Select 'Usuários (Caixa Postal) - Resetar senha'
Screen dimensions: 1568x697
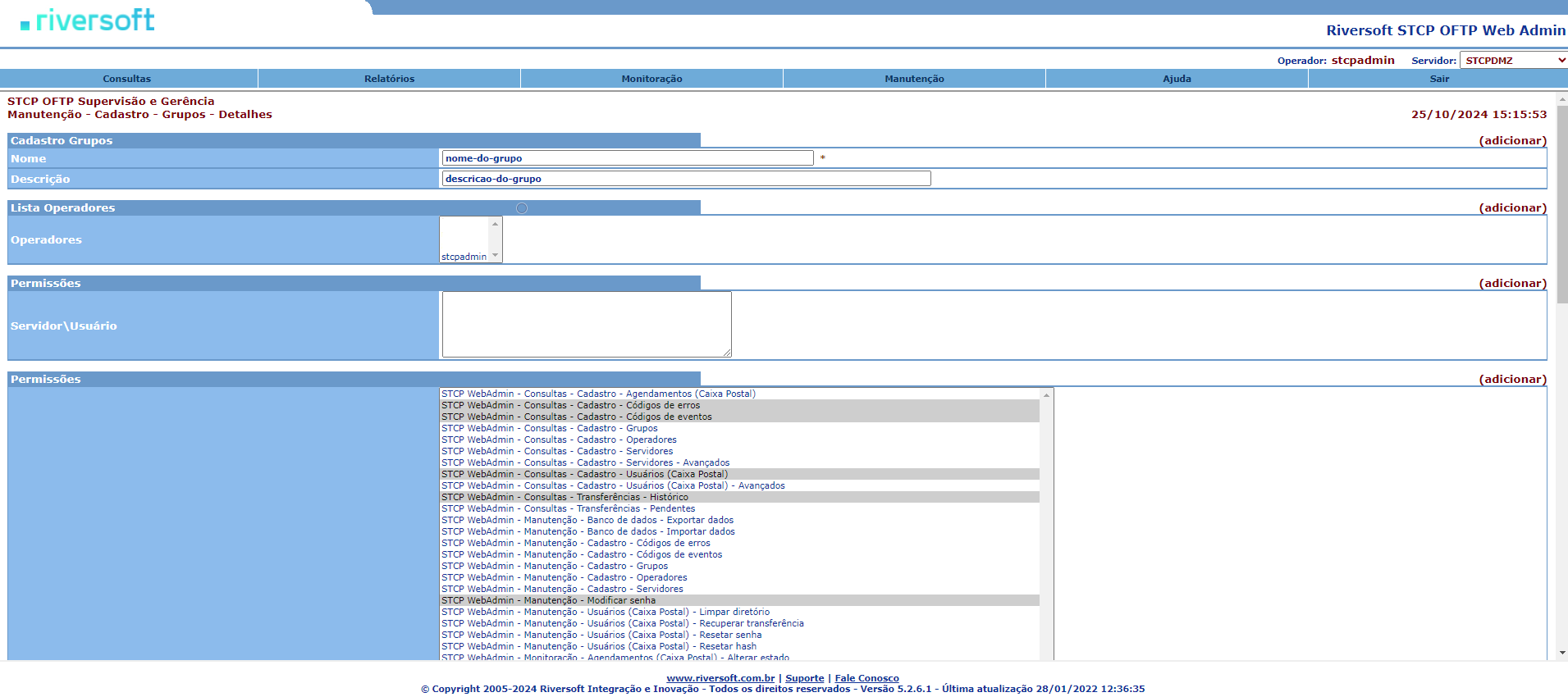pyautogui.click(x=740, y=635)
